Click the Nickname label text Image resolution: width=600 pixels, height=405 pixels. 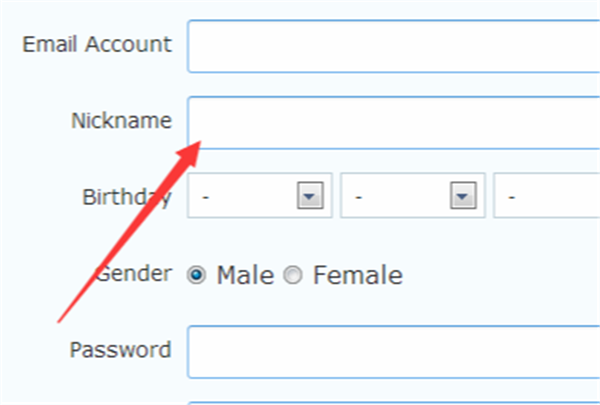pos(121,121)
